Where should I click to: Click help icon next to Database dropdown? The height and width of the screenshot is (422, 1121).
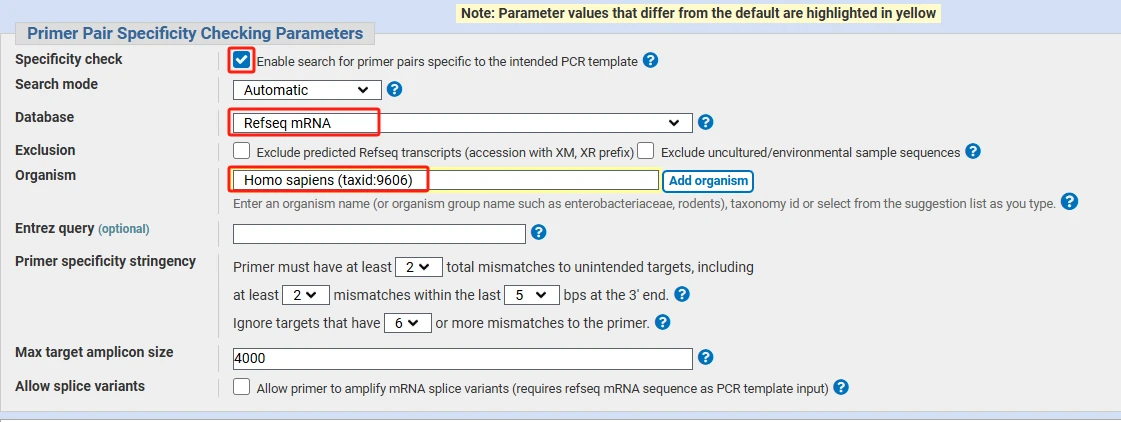pos(705,122)
